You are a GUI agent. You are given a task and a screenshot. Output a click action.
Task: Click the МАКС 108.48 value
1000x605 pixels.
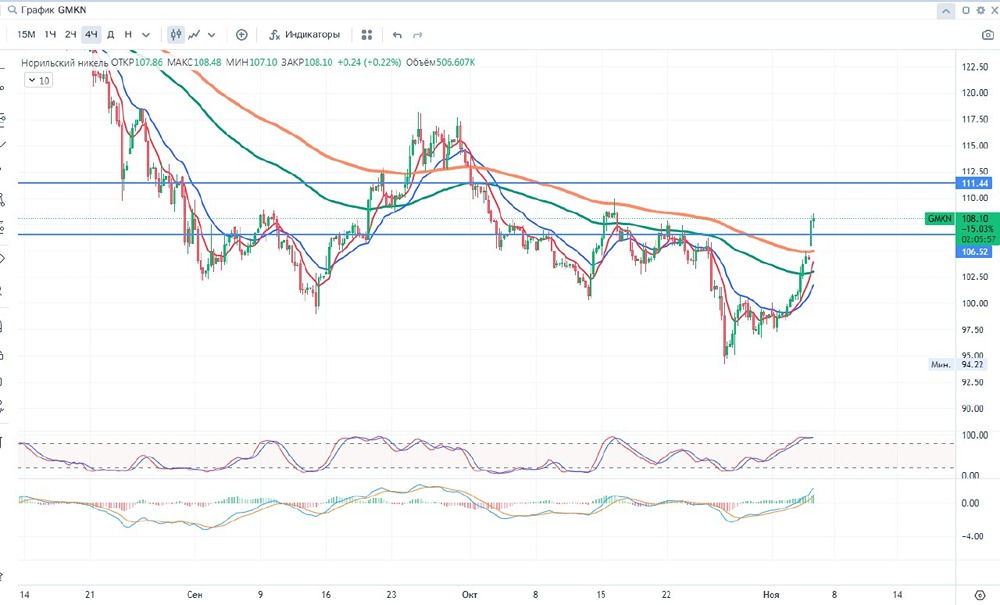(194, 62)
